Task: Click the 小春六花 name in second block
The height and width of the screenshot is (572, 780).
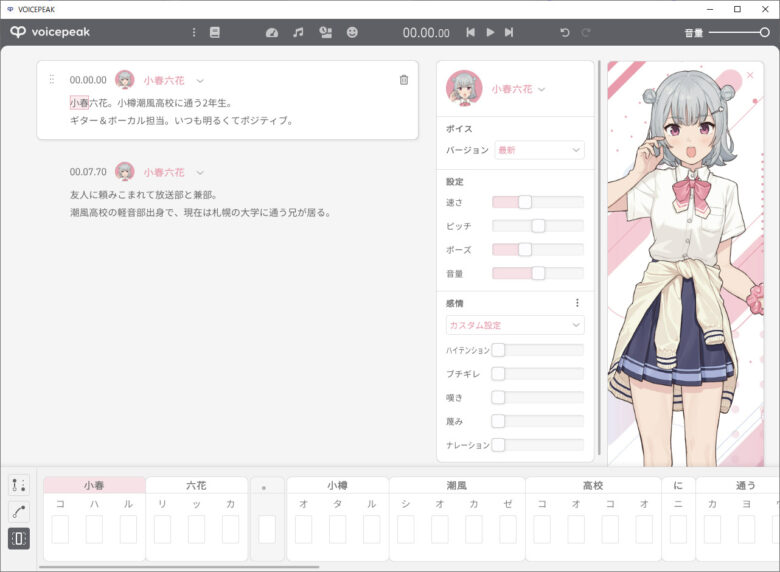Action: click(x=164, y=172)
